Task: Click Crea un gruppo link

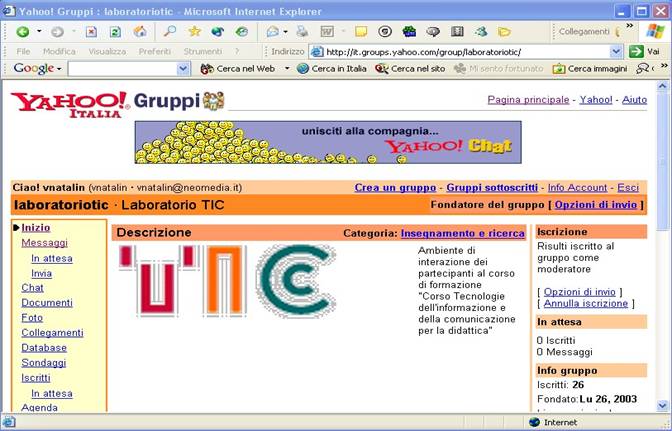Action: (395, 188)
